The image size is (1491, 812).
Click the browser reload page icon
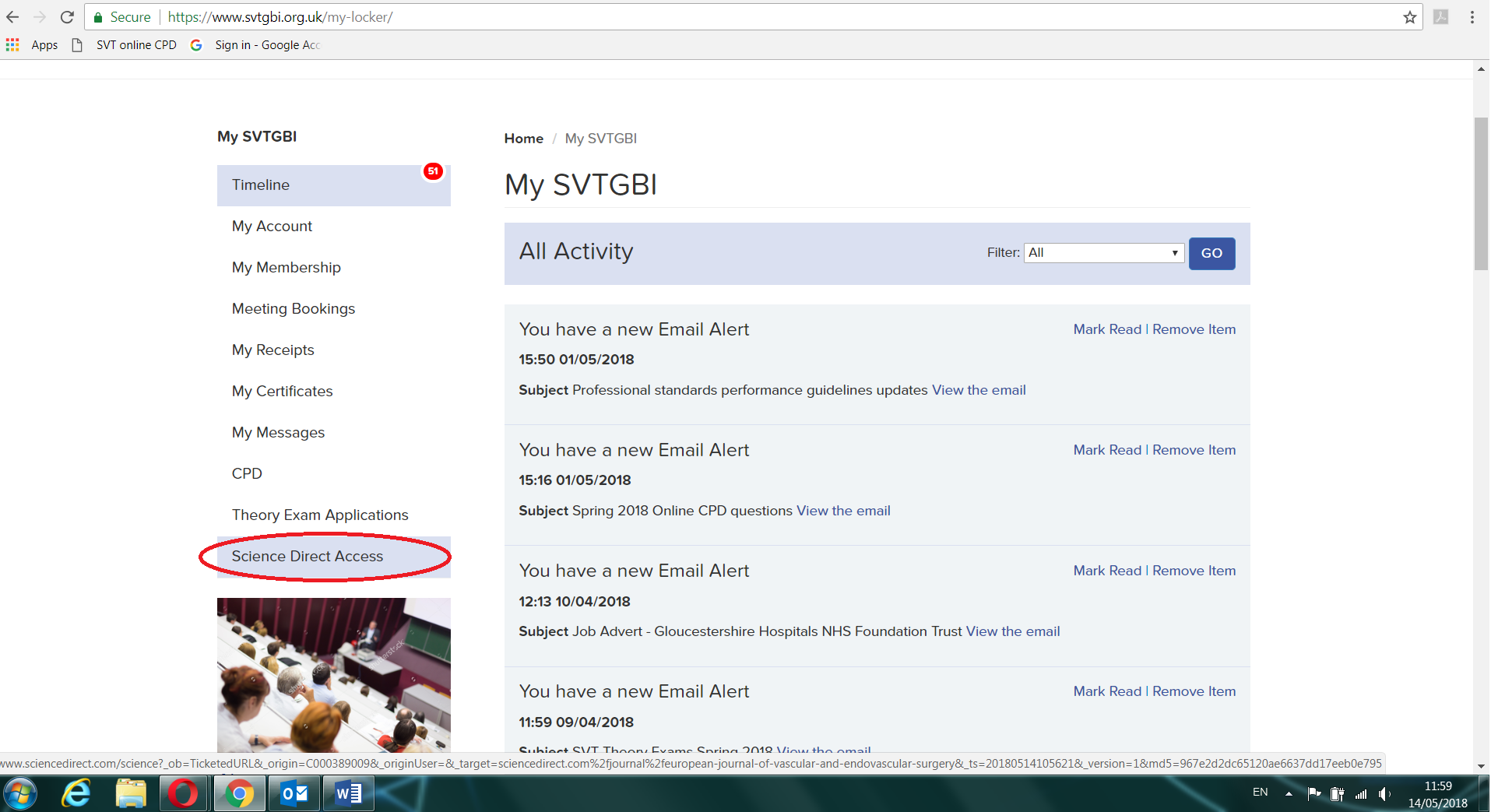[67, 17]
